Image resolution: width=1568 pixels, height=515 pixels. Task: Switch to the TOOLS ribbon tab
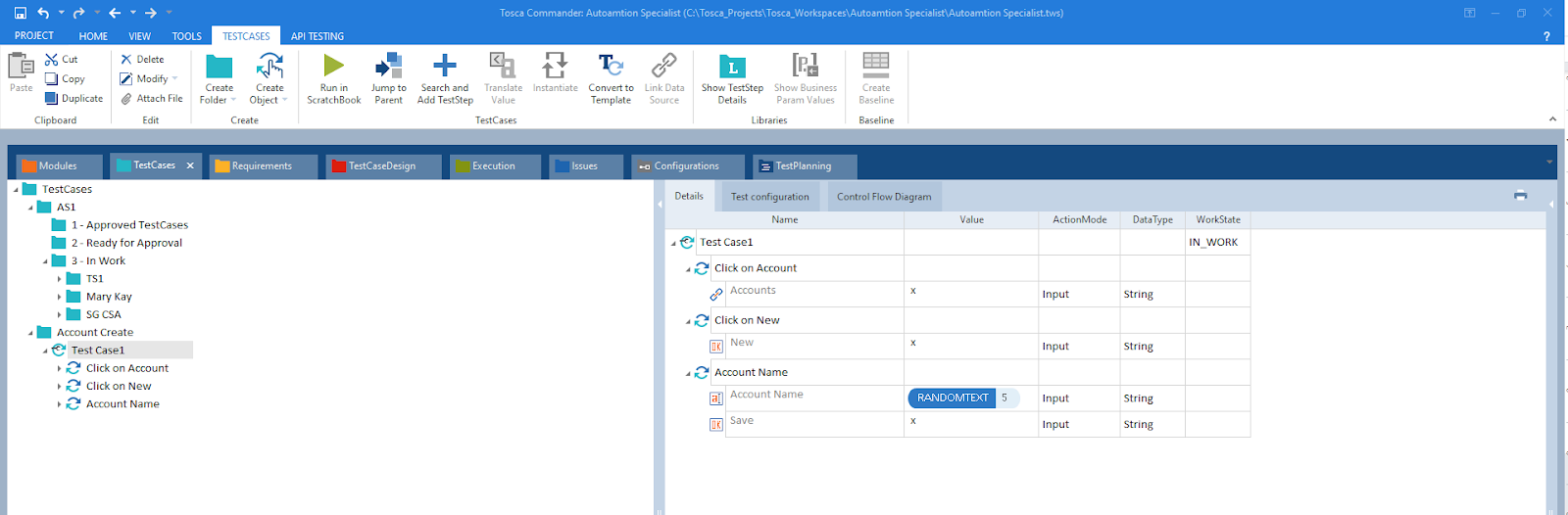186,36
